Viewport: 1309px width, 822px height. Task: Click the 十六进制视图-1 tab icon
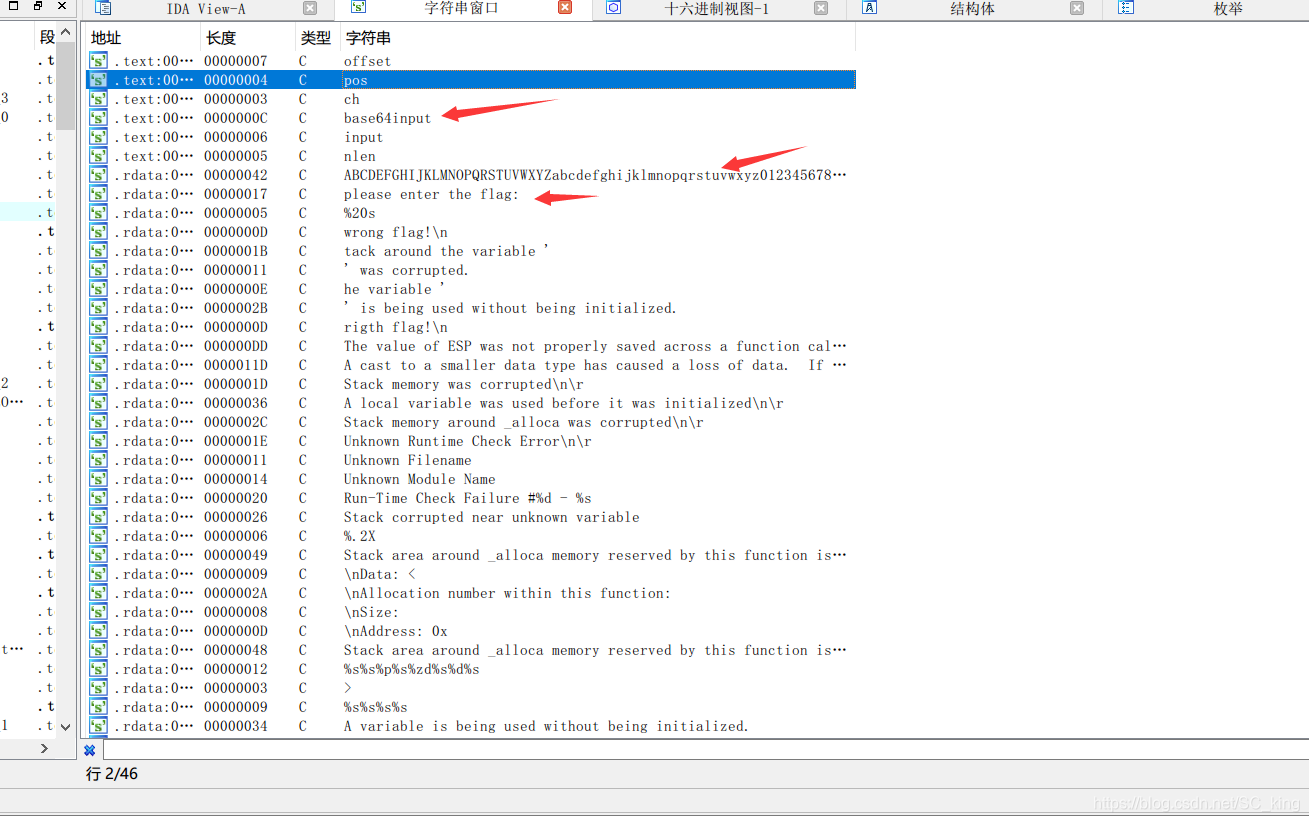(614, 8)
